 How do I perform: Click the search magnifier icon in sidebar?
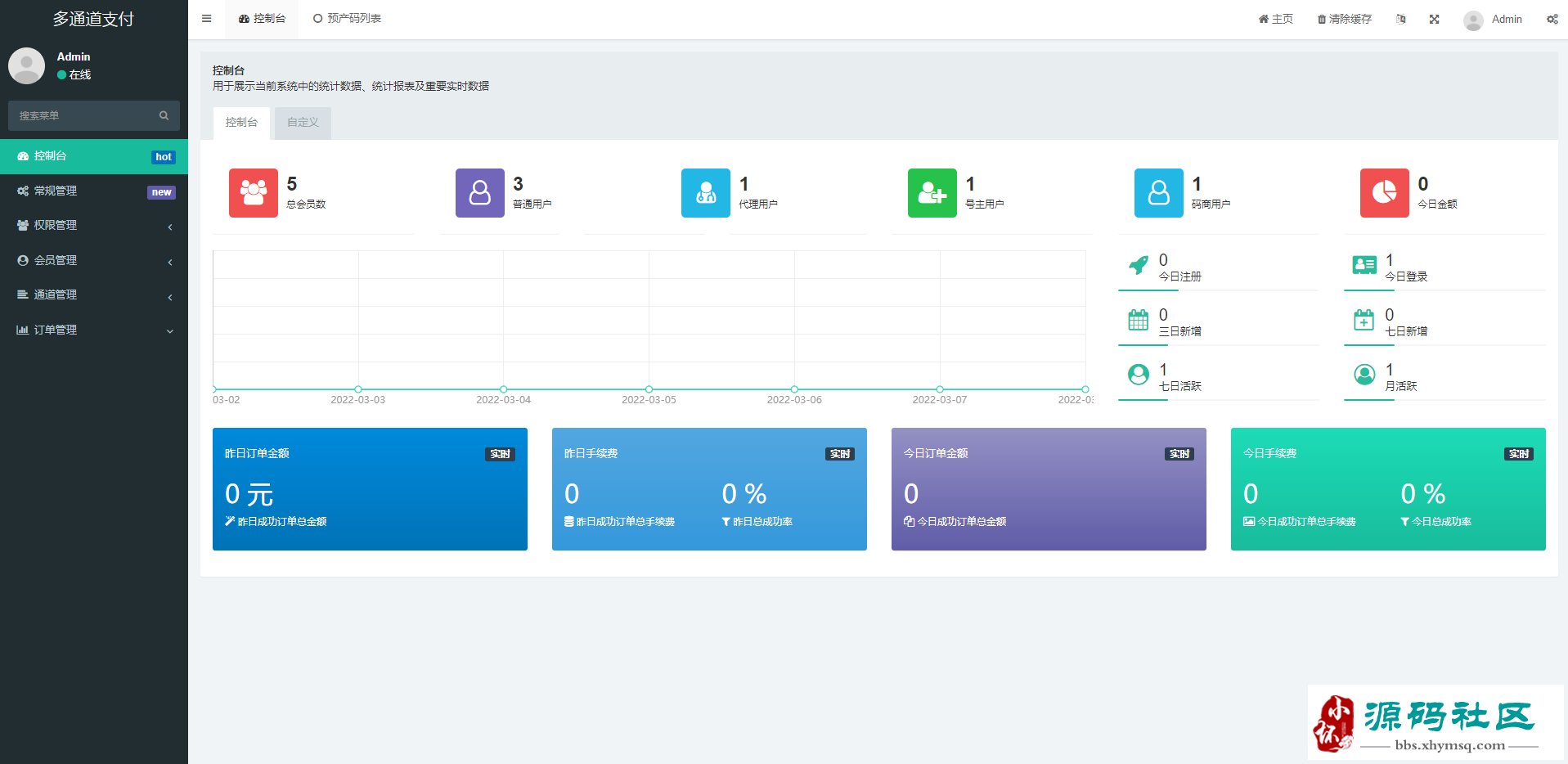(164, 116)
